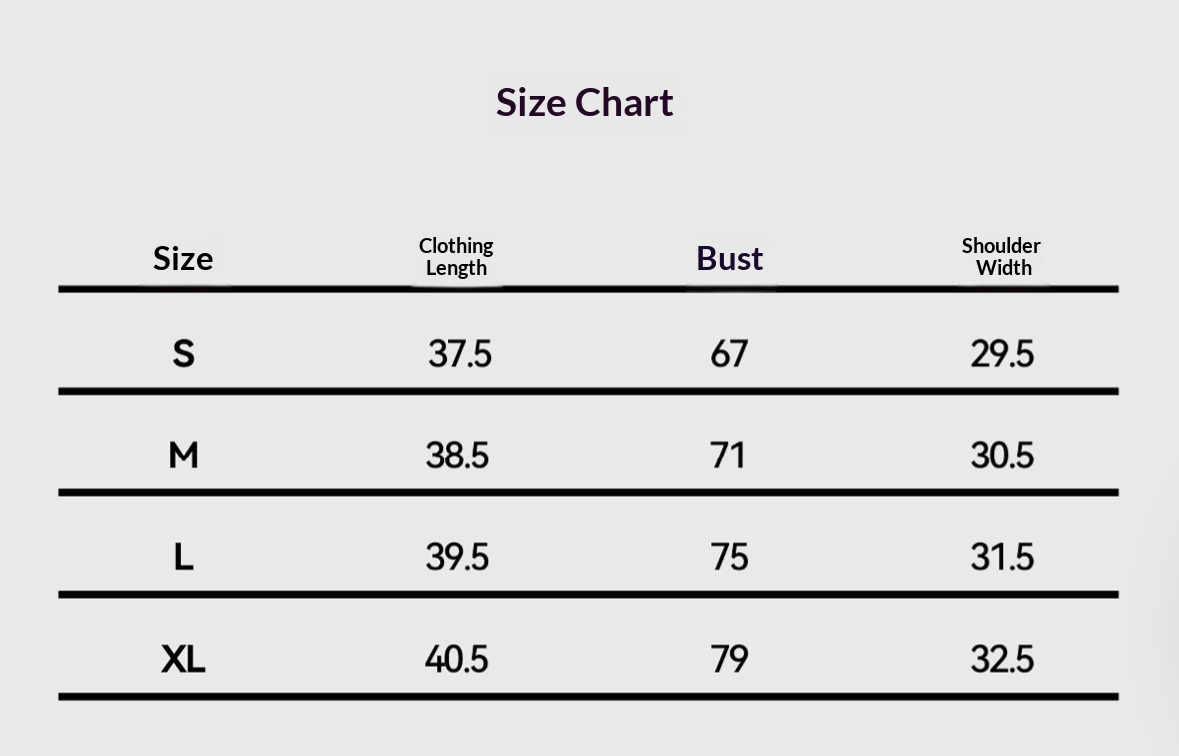
Task: Select the Size column header
Action: (x=183, y=259)
